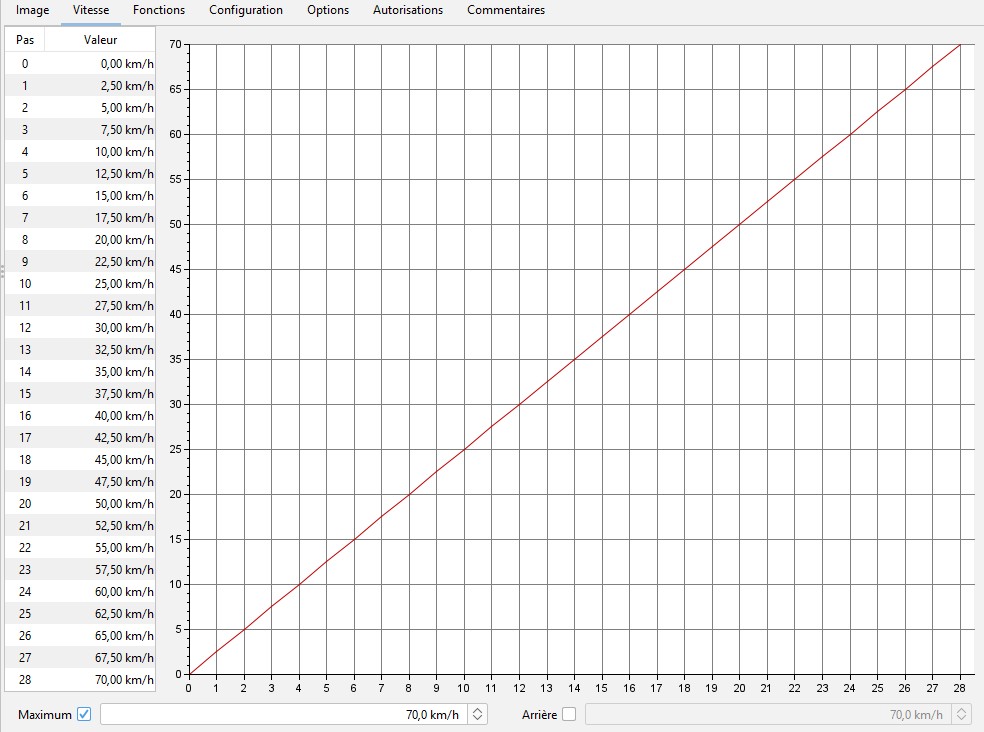Viewport: 984px width, 732px height.
Task: Open the Fonctions tab
Action: click(159, 10)
